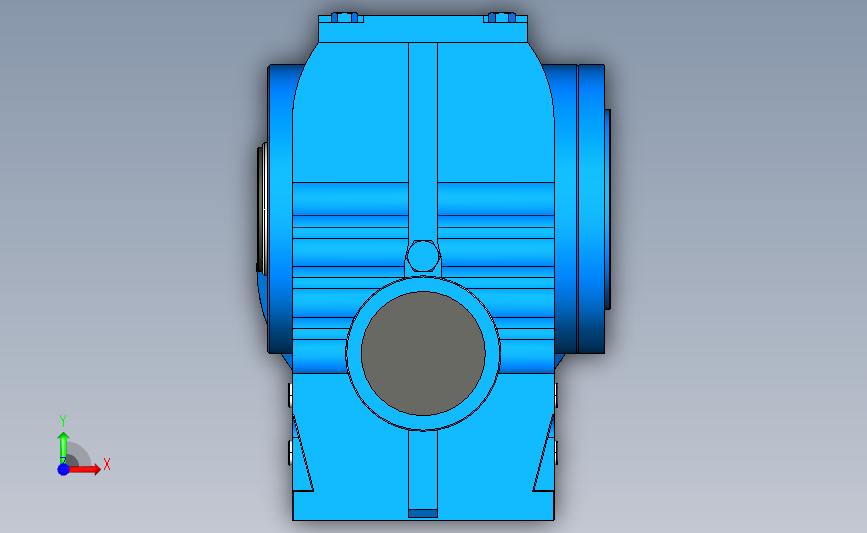Select the ring boss surrounding the gray bore
Viewport: 867px width, 533px height.
423,284
